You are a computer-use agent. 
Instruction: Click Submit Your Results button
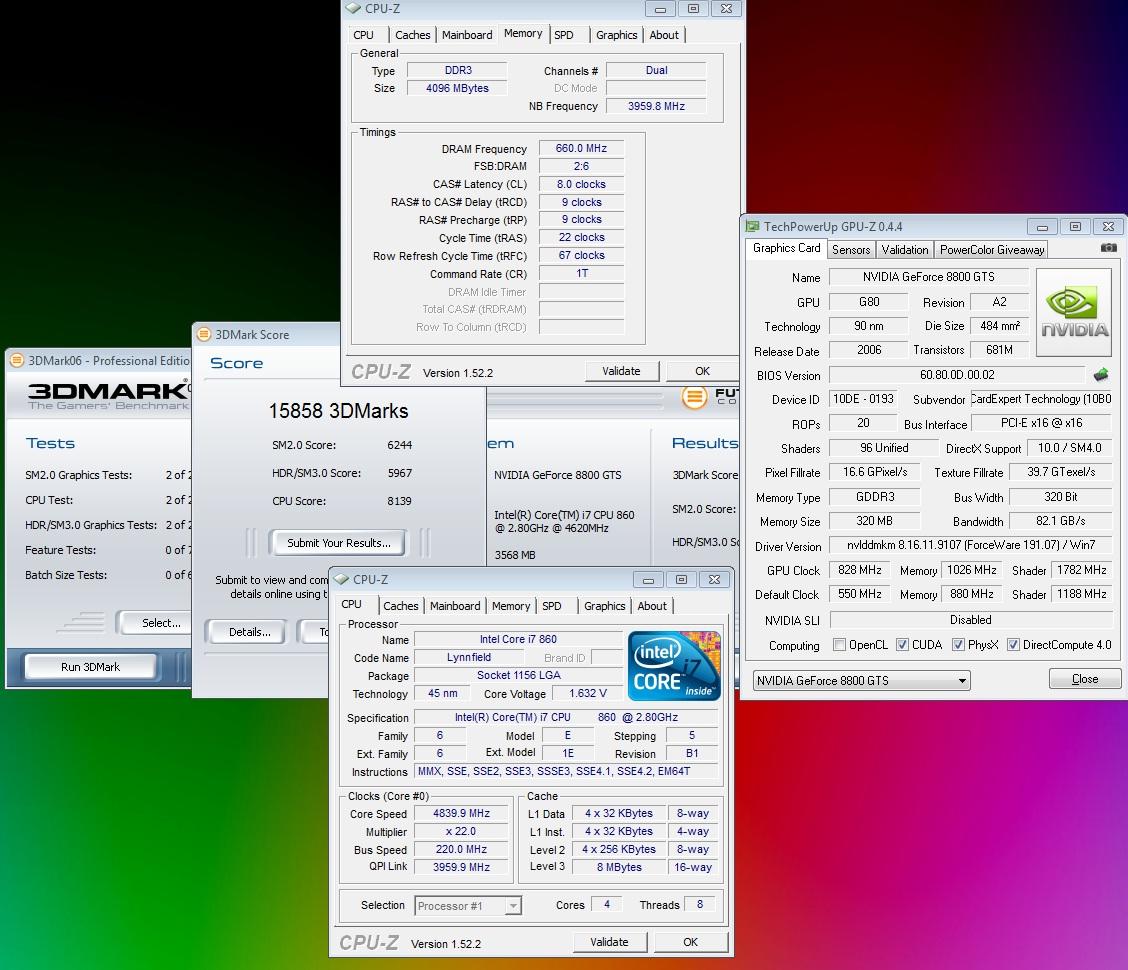point(338,543)
